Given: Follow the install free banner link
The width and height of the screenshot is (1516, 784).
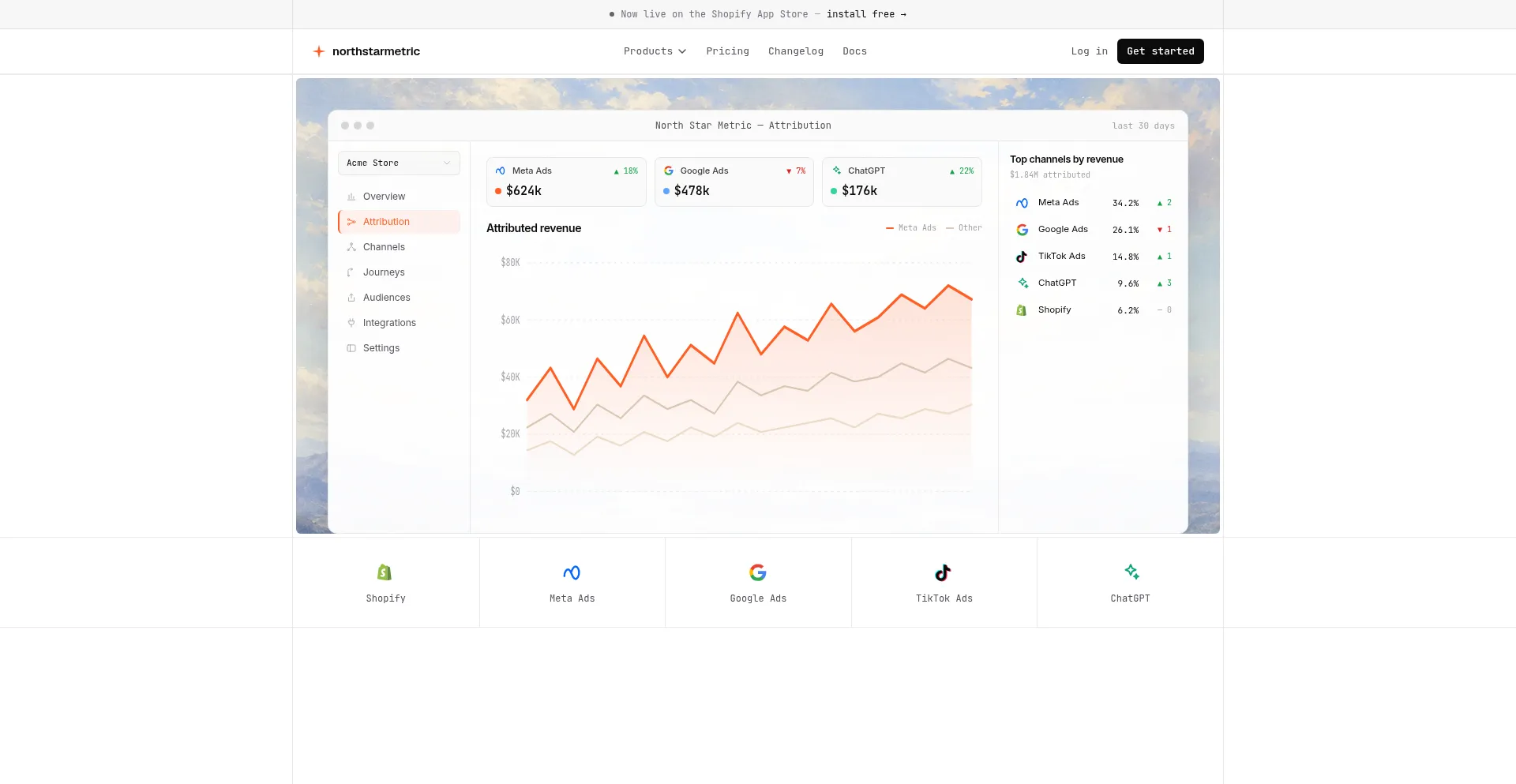Looking at the screenshot, I should (866, 14).
